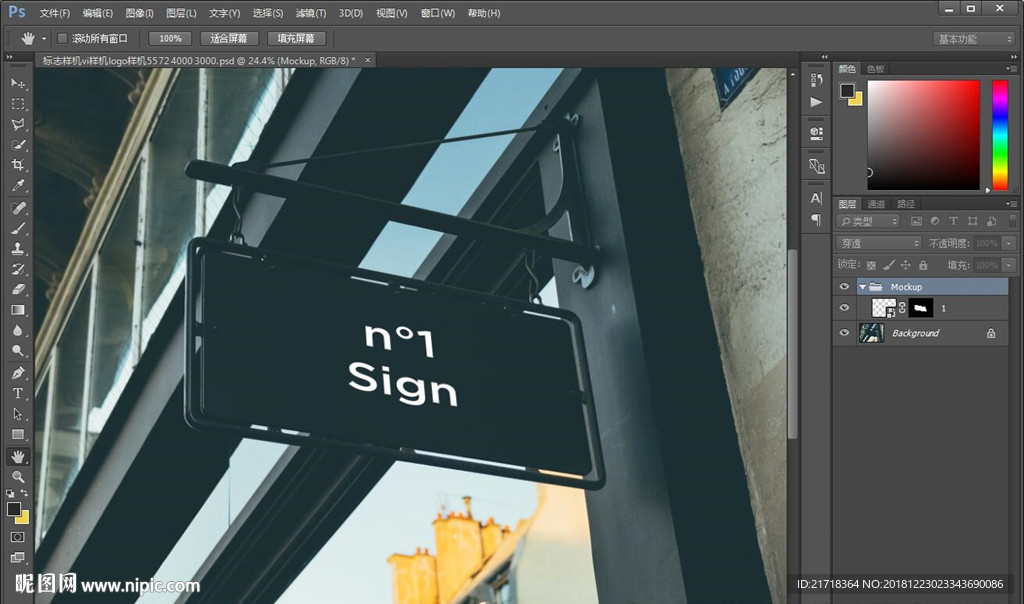Open the 3D panel icon
1024x604 pixels.
816,133
